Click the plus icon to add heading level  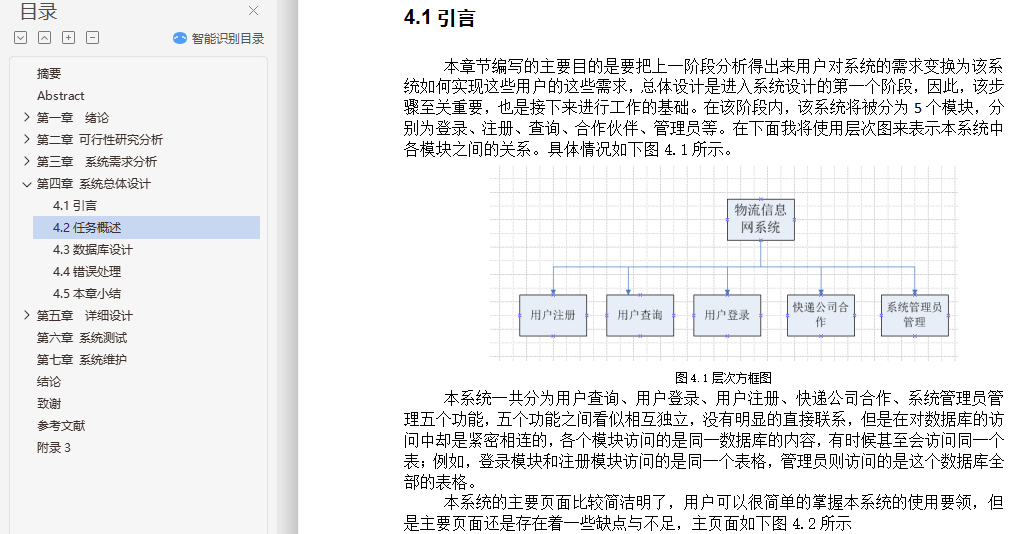point(68,38)
